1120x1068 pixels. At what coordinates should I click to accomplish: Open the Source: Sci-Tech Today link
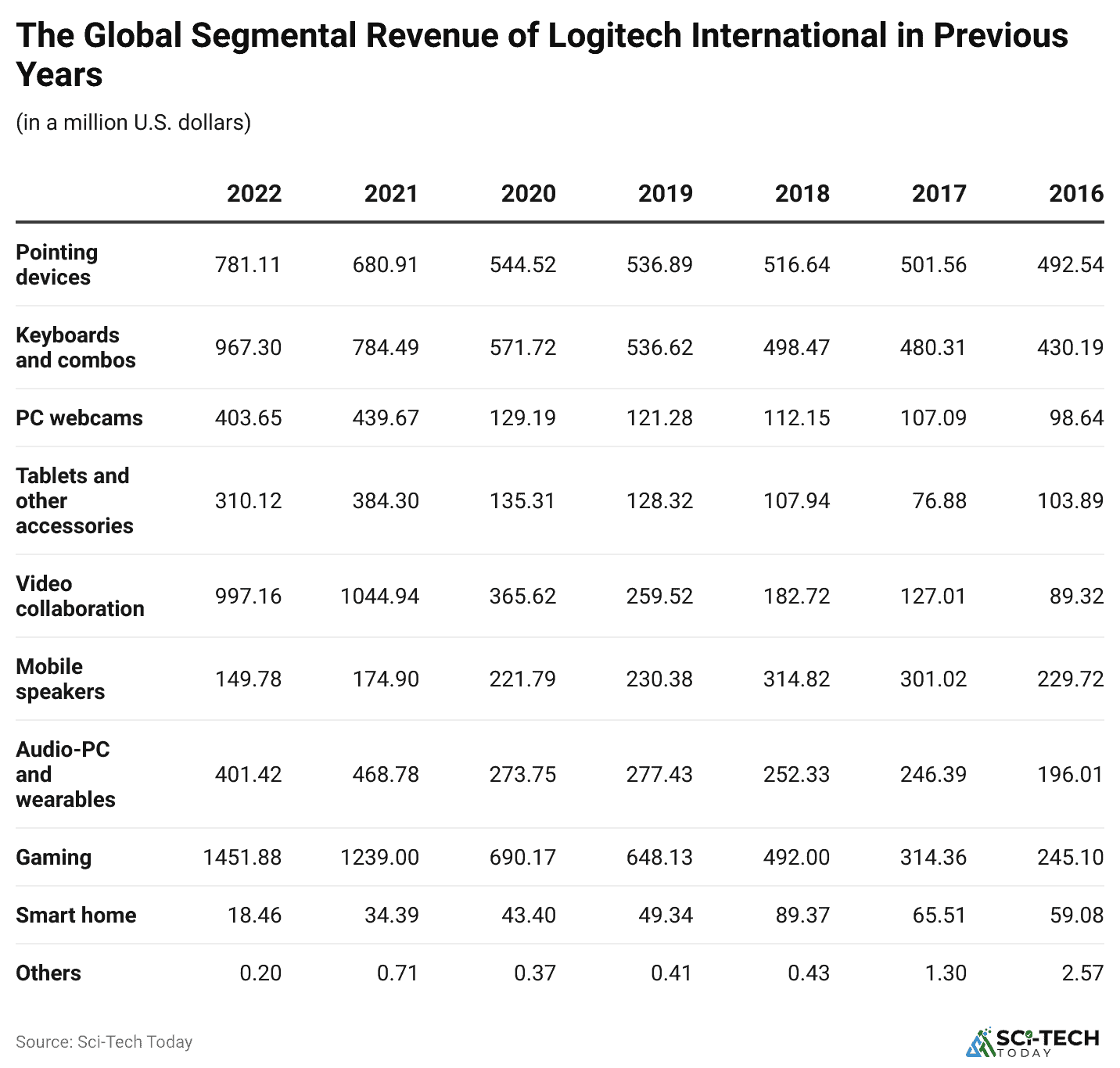point(105,1041)
